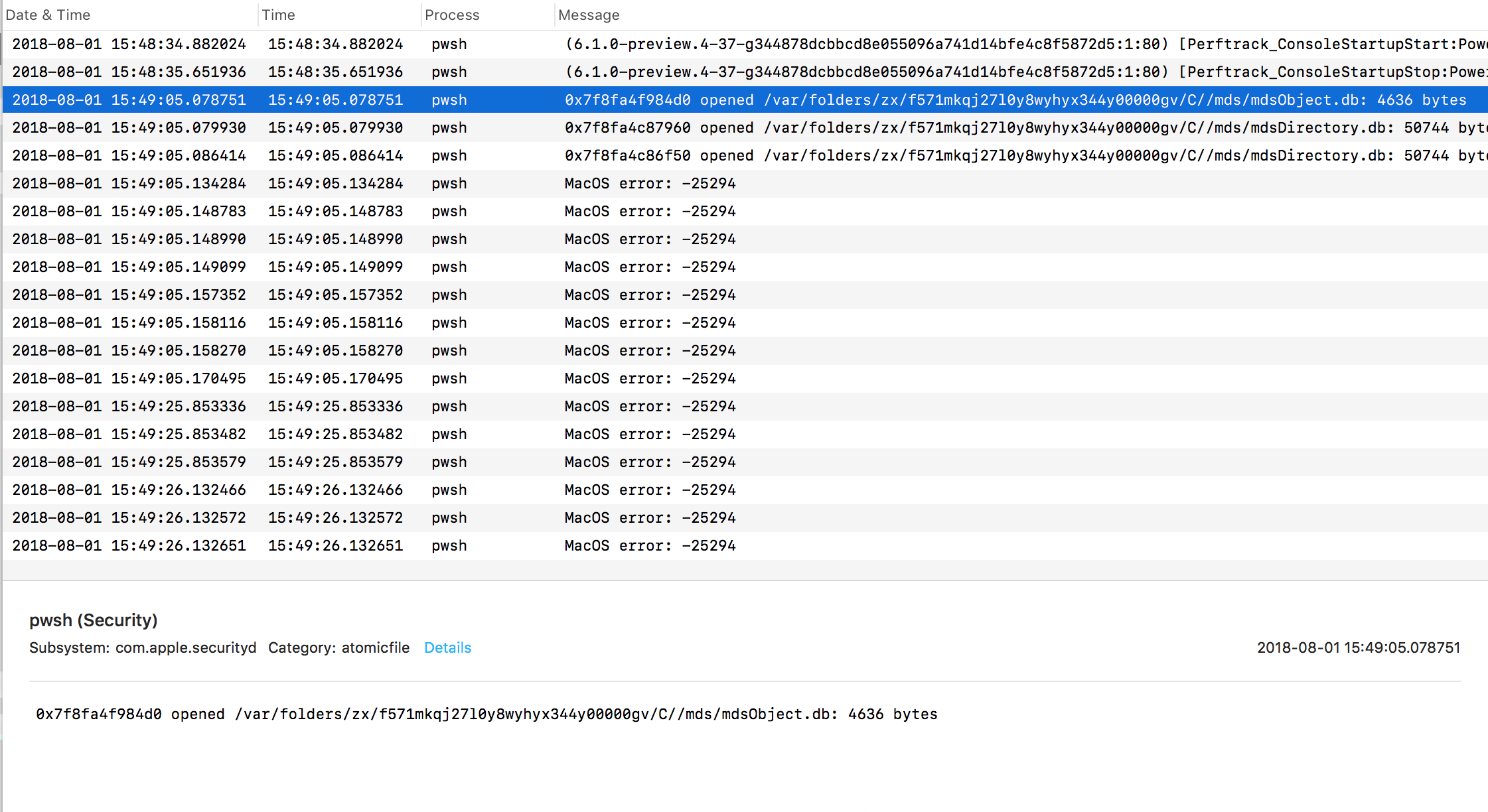This screenshot has height=812, width=1488.
Task: Click the Message column header
Action: [x=589, y=15]
